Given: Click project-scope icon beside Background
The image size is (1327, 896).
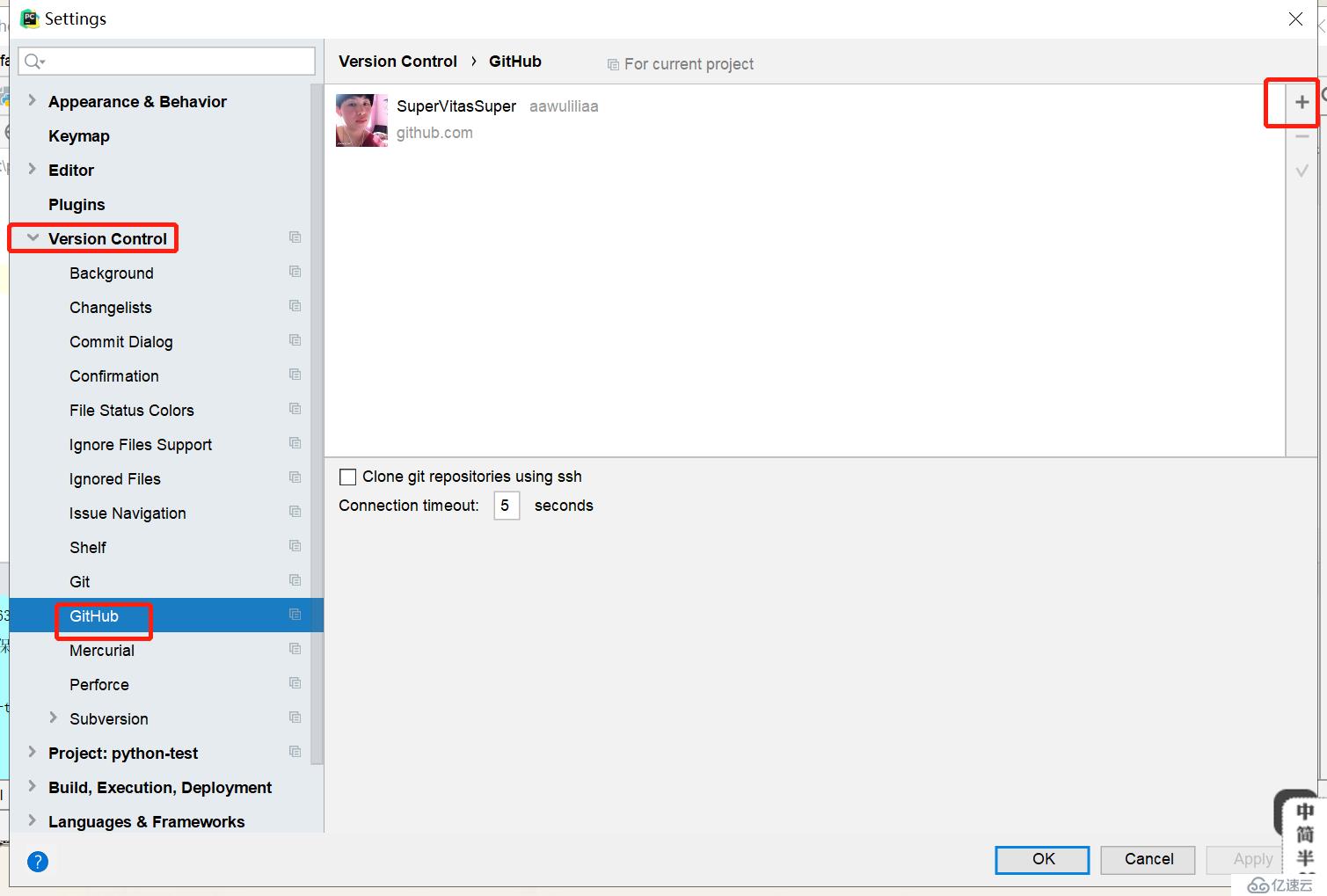Looking at the screenshot, I should (x=295, y=272).
